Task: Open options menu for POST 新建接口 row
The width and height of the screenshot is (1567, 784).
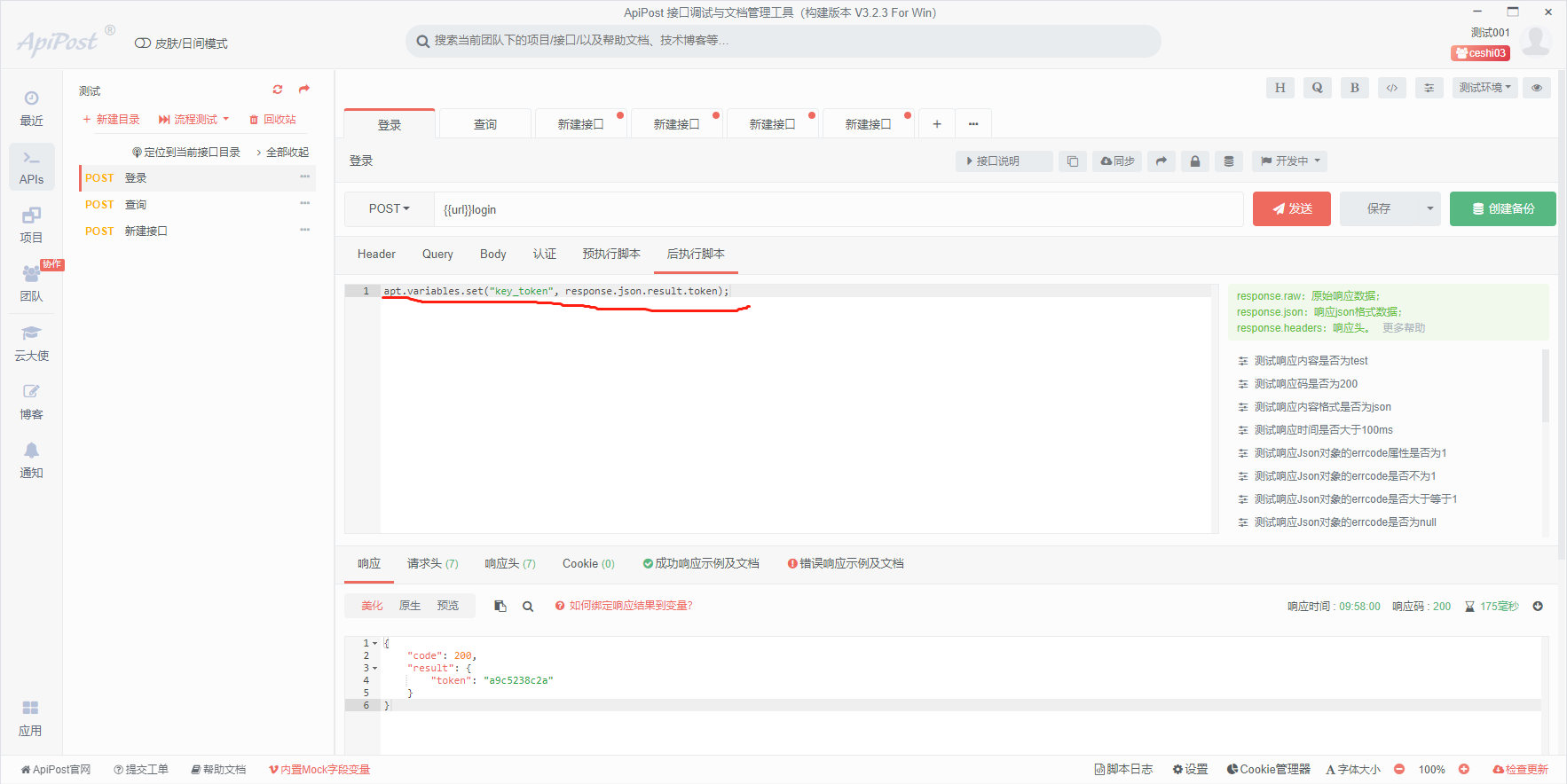Action: pyautogui.click(x=304, y=231)
